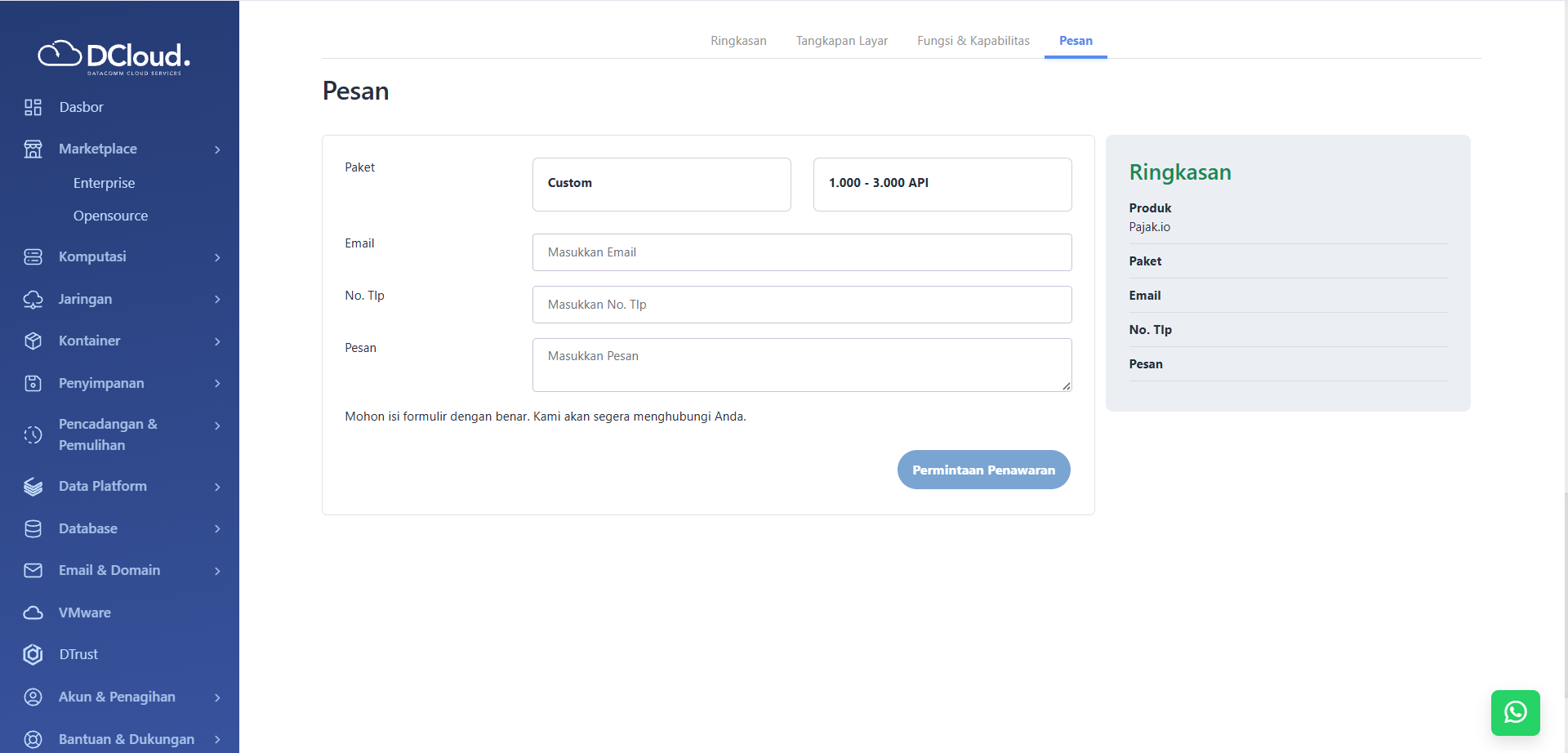The image size is (1568, 753).
Task: Click the Marketplace storefront icon
Action: click(x=33, y=149)
